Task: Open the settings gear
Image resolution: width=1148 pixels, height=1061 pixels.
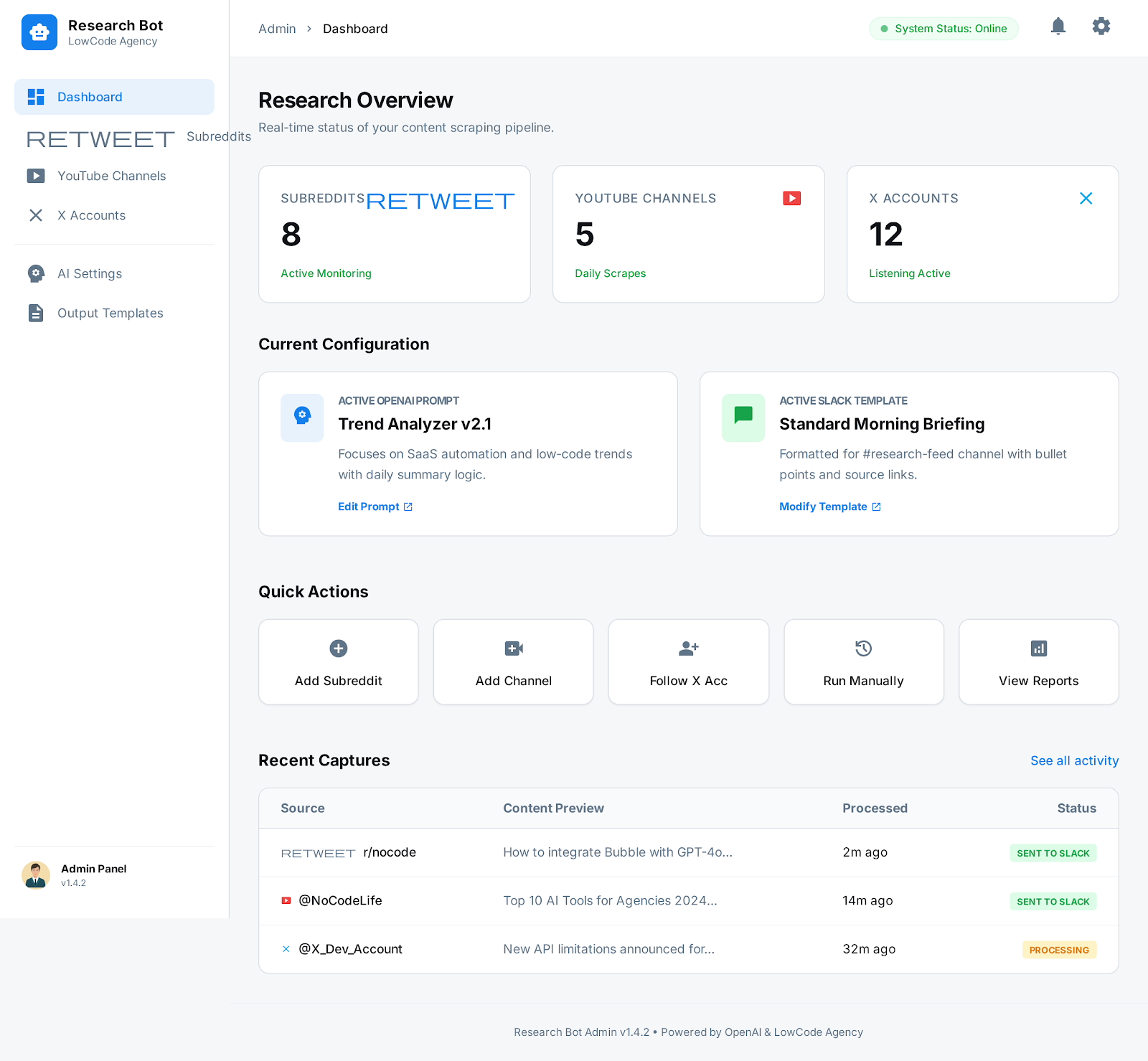Action: click(1101, 27)
